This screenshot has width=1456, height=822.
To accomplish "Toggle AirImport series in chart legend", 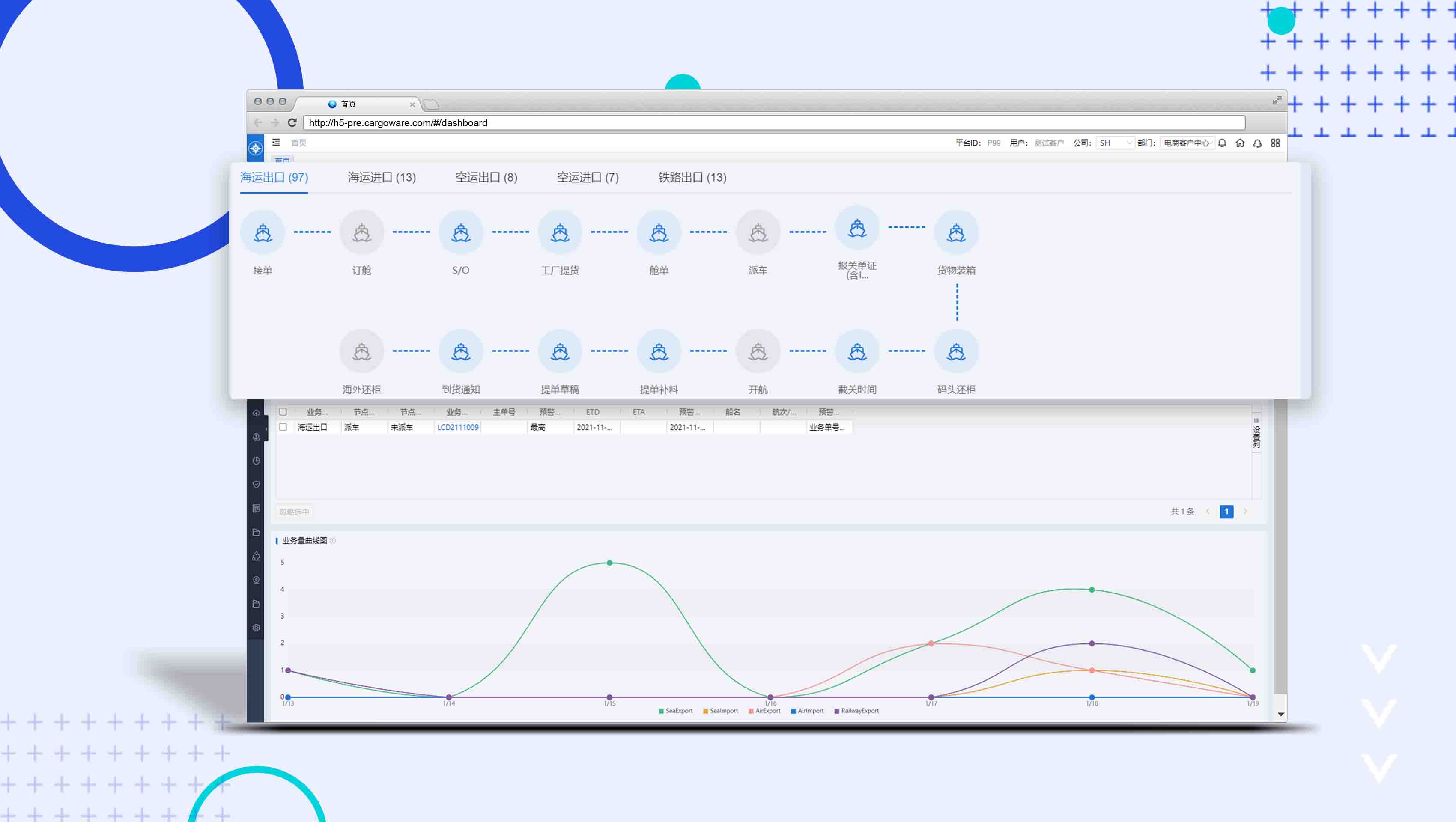I will coord(807,711).
